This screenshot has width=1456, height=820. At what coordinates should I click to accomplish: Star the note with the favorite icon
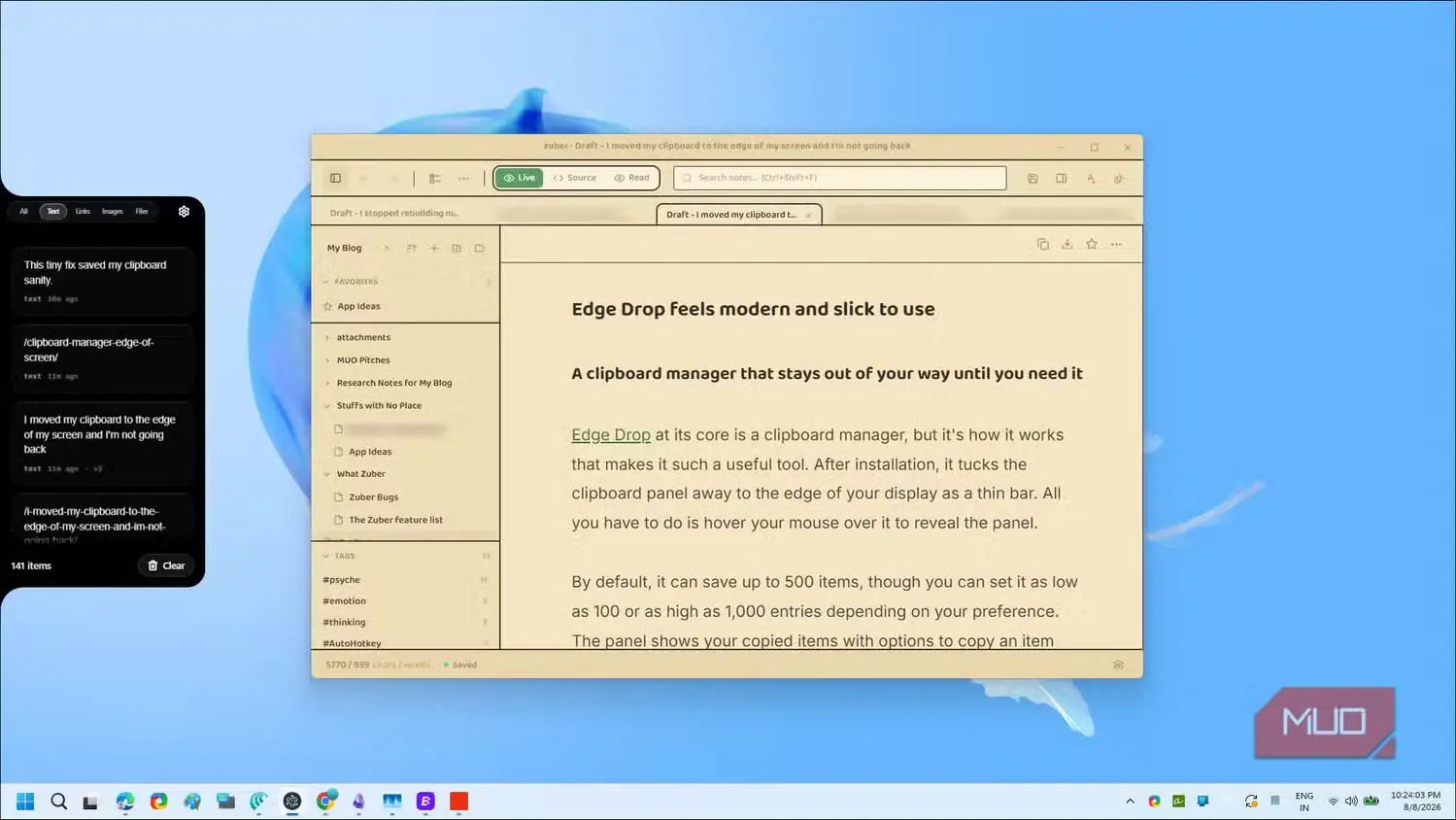(1092, 244)
